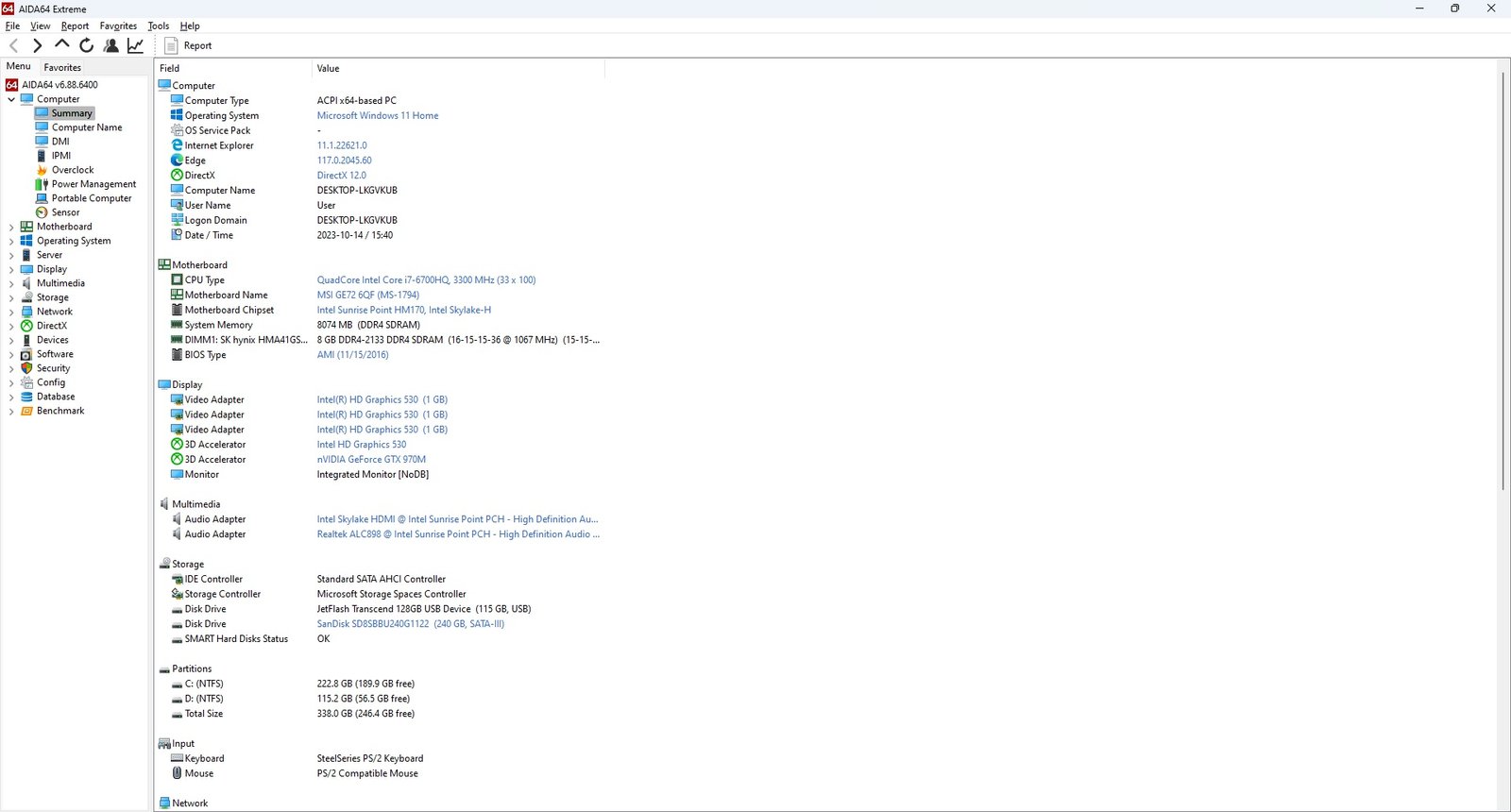1511x812 pixels.
Task: Collapse the Computer tree node
Action: [11, 99]
